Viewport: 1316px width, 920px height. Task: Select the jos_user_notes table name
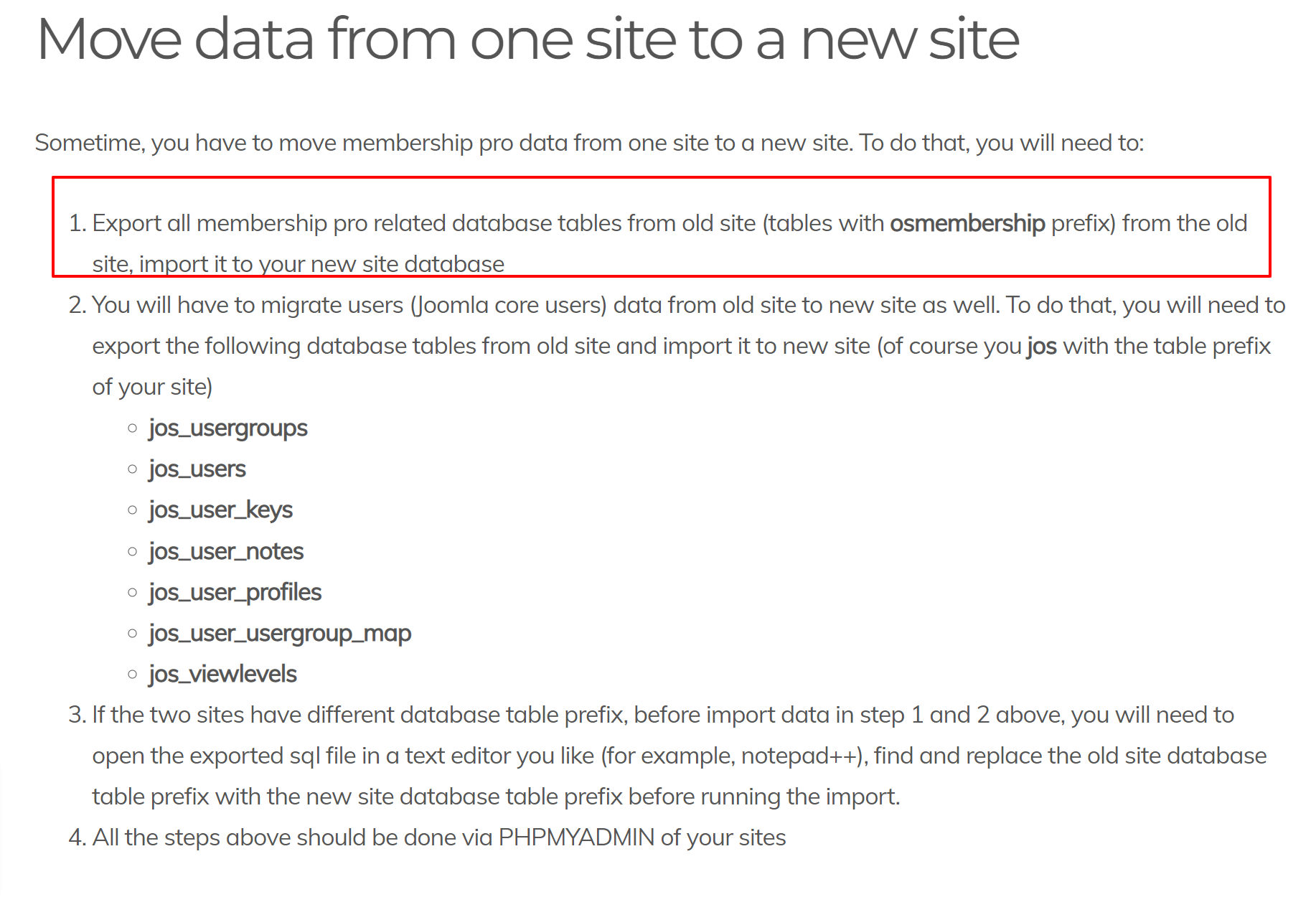point(226,551)
